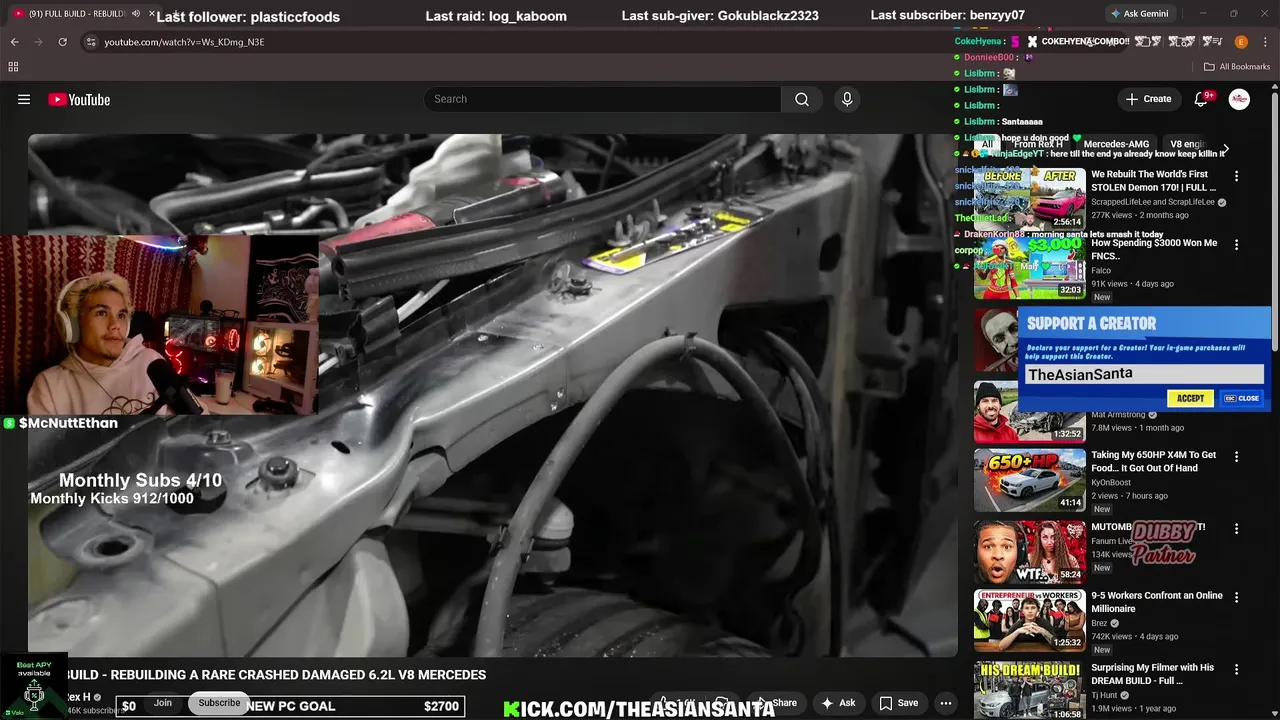This screenshot has height=720, width=1280.
Task: Open the ScrappedLifeLee and ScrapLifeLee channel name
Action: pos(1153,202)
